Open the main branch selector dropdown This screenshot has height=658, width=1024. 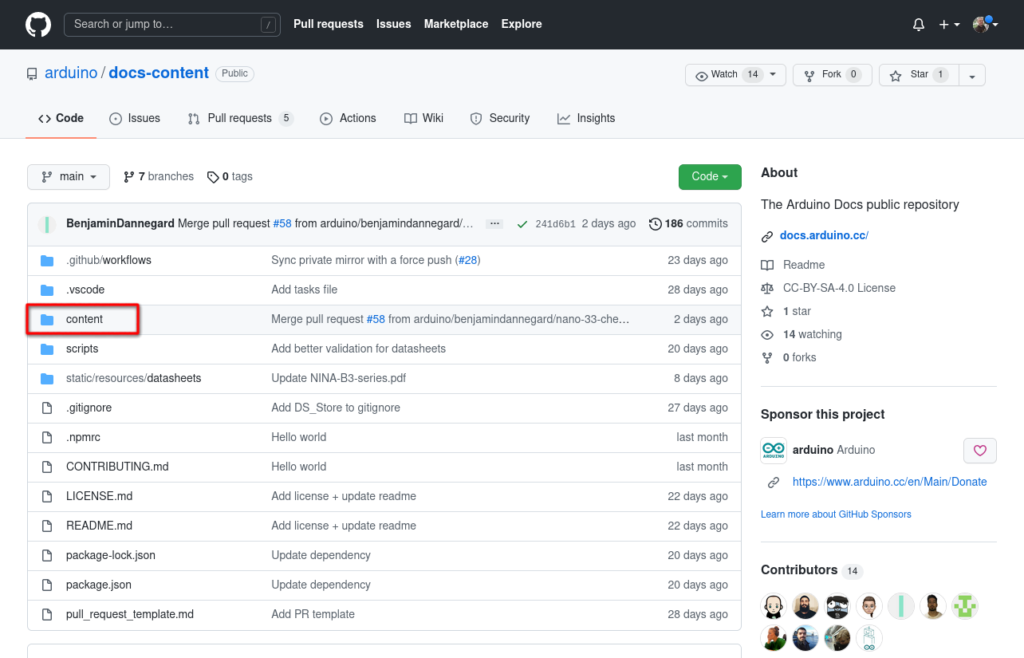[69, 177]
